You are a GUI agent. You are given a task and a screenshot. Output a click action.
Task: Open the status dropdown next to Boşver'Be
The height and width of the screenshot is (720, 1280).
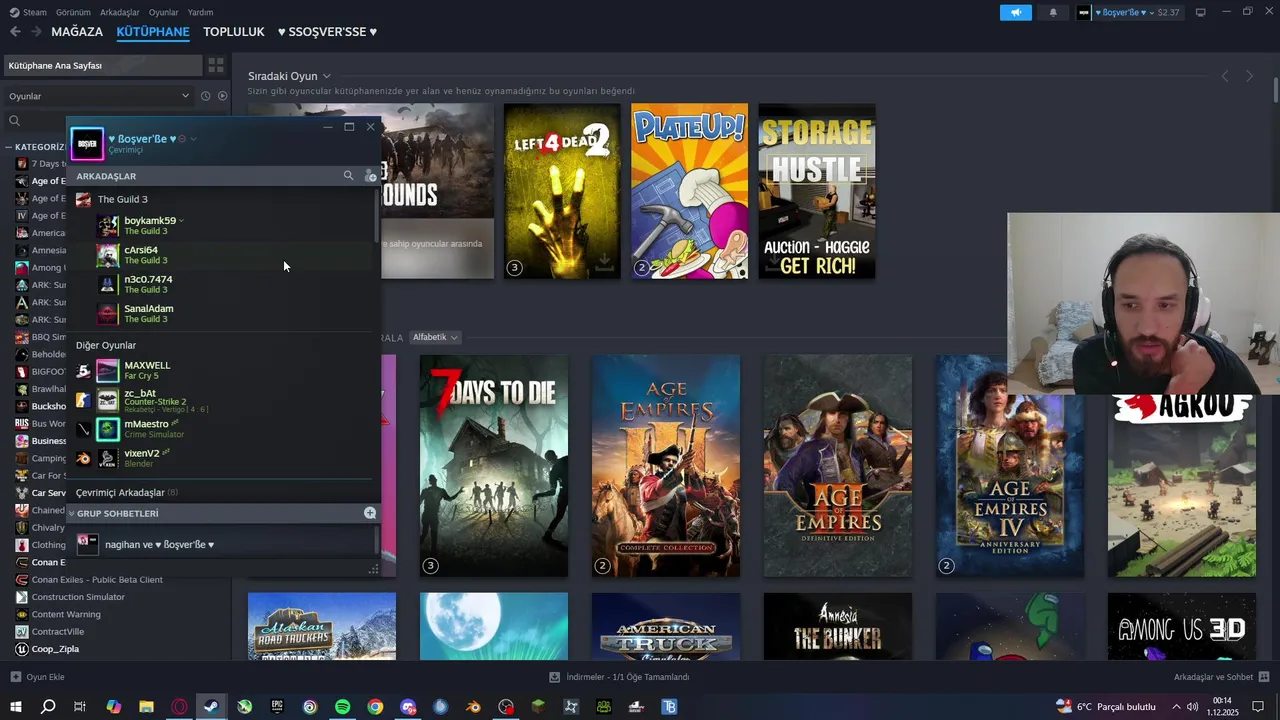click(x=193, y=139)
